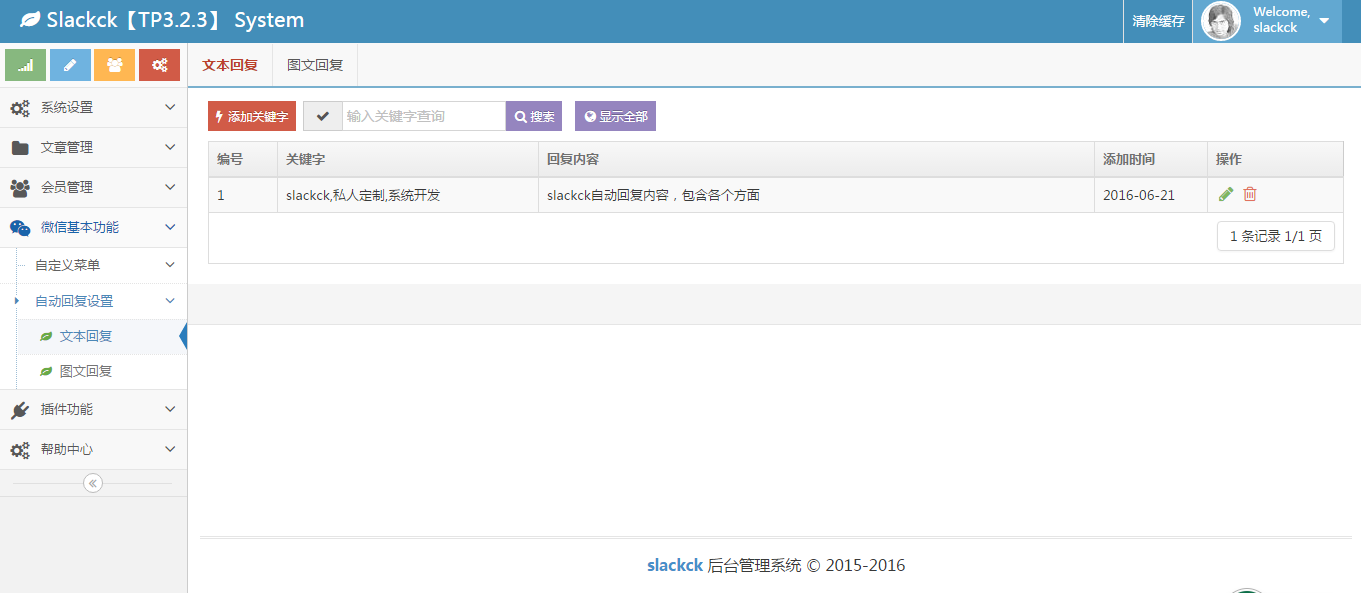Edit row 1 using green pencil icon
The image size is (1361, 593).
1226,195
